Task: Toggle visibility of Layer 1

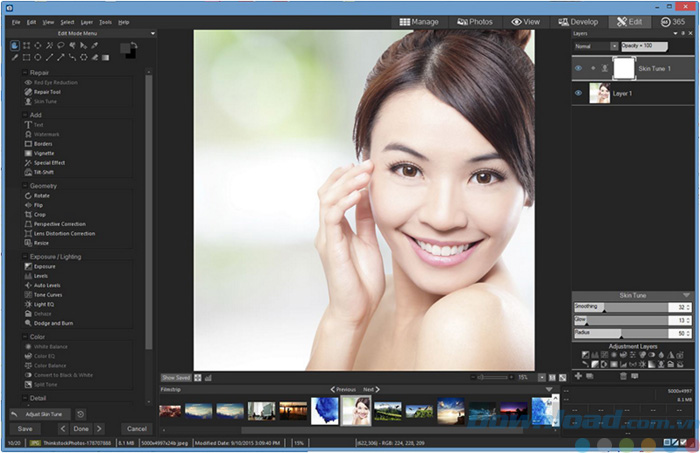Action: 579,93
